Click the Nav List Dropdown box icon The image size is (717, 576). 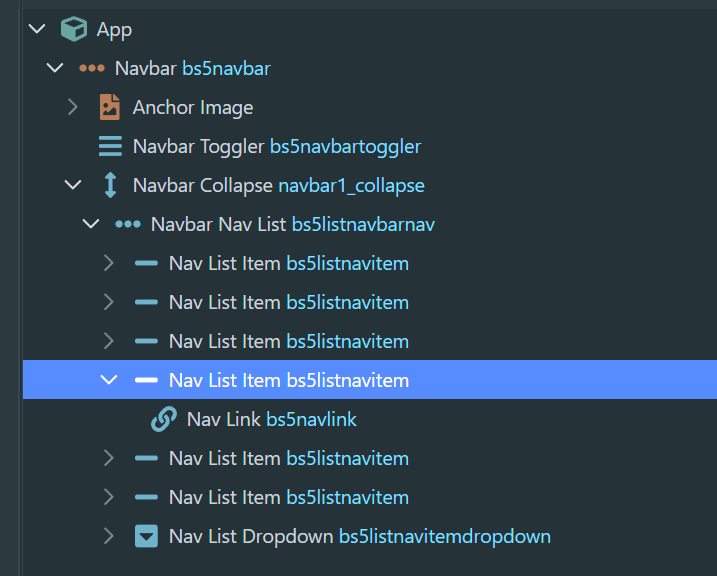[x=146, y=536]
